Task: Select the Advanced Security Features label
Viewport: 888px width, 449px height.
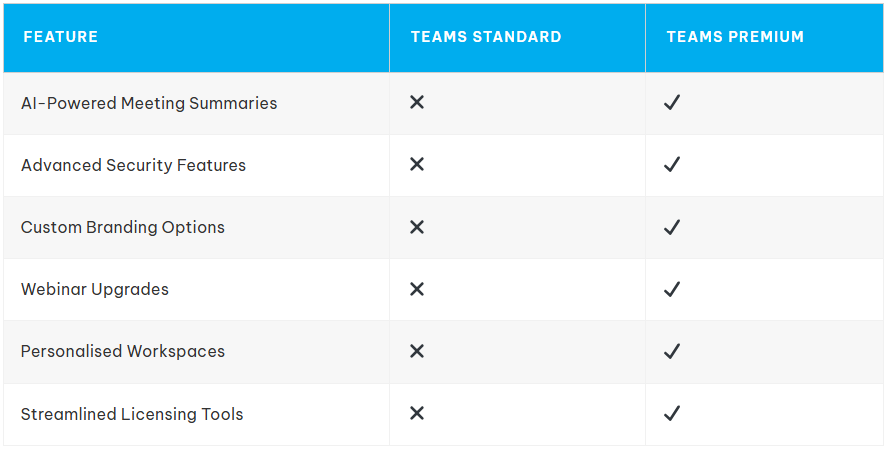Action: point(133,165)
